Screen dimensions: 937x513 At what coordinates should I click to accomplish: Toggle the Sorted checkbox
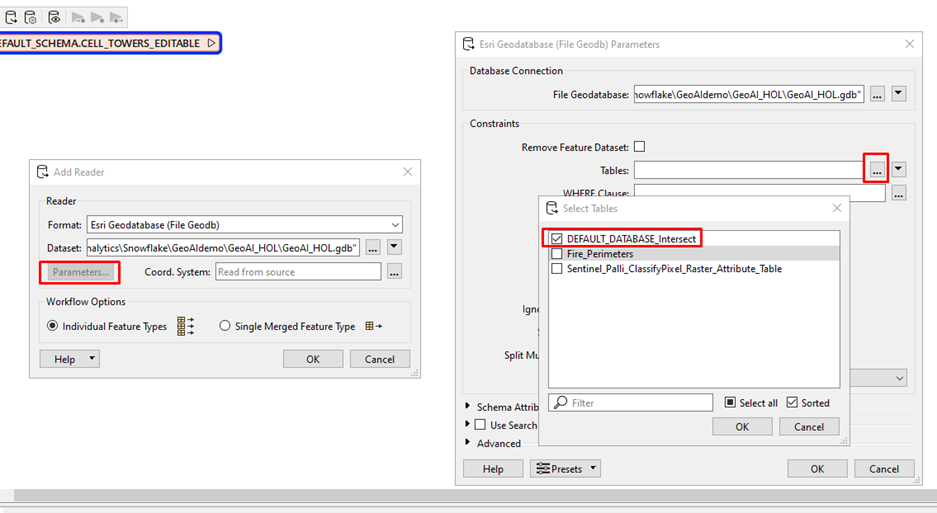click(x=792, y=402)
